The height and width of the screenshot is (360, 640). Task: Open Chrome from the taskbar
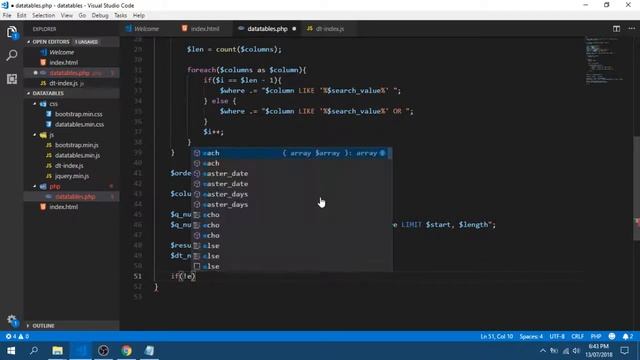[126, 351]
